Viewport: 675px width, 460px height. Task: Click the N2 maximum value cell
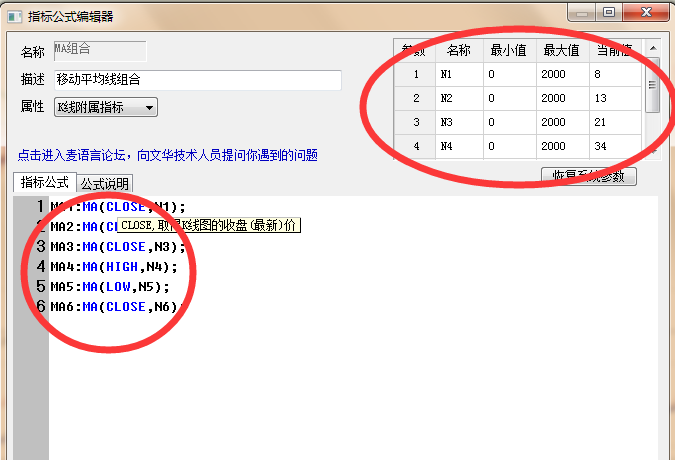click(x=562, y=98)
